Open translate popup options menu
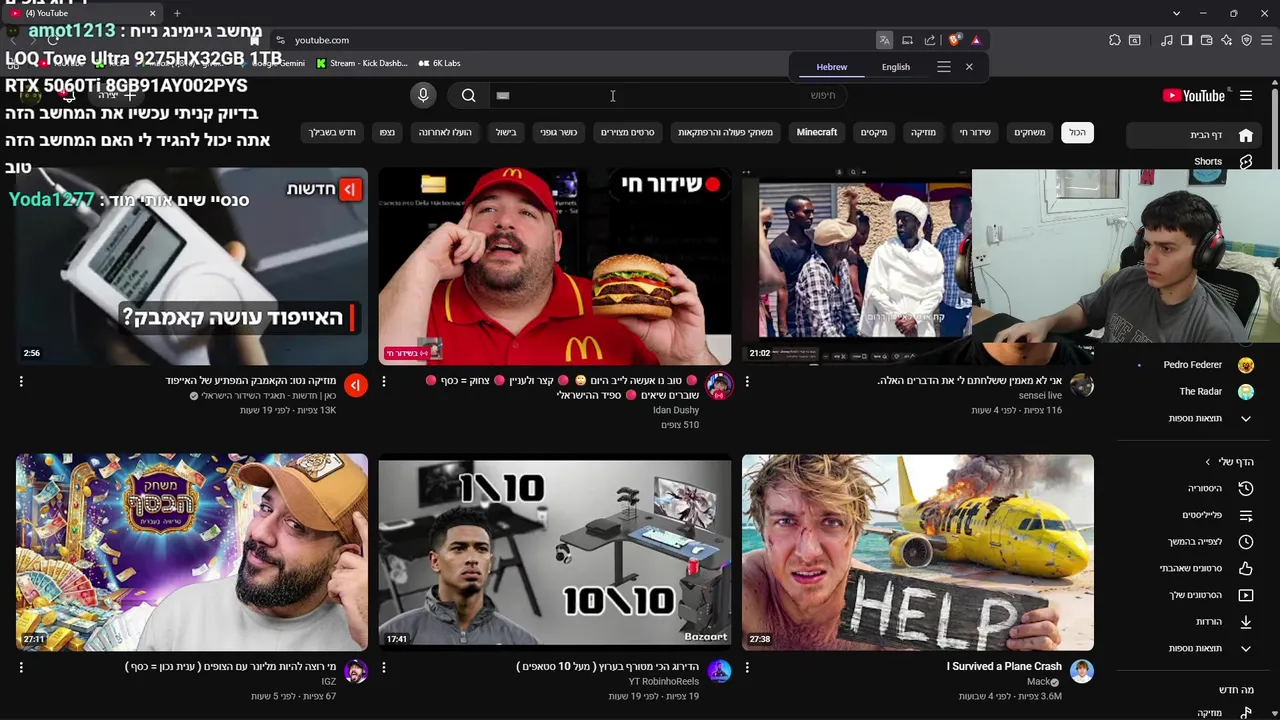This screenshot has height=720, width=1280. pos(943,67)
